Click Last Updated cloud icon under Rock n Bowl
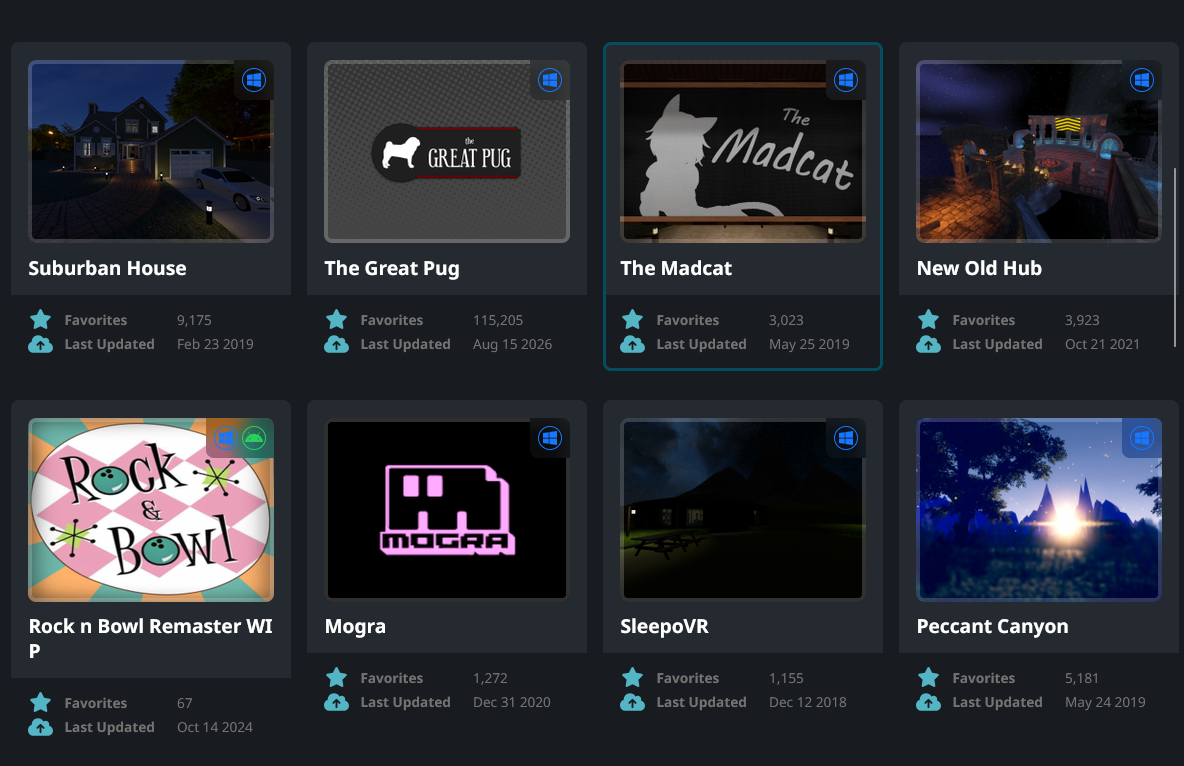 coord(41,727)
